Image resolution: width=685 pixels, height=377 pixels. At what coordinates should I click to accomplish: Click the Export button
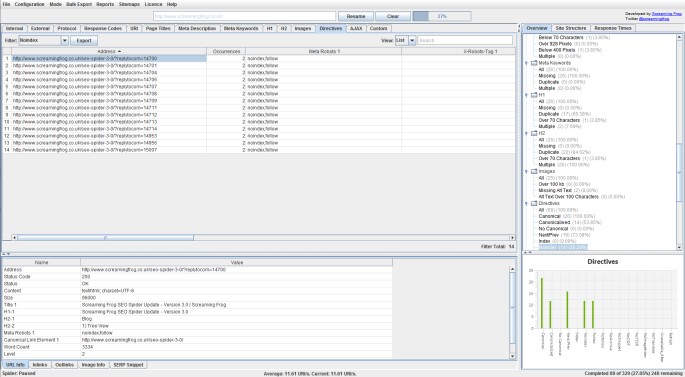pyautogui.click(x=84, y=41)
